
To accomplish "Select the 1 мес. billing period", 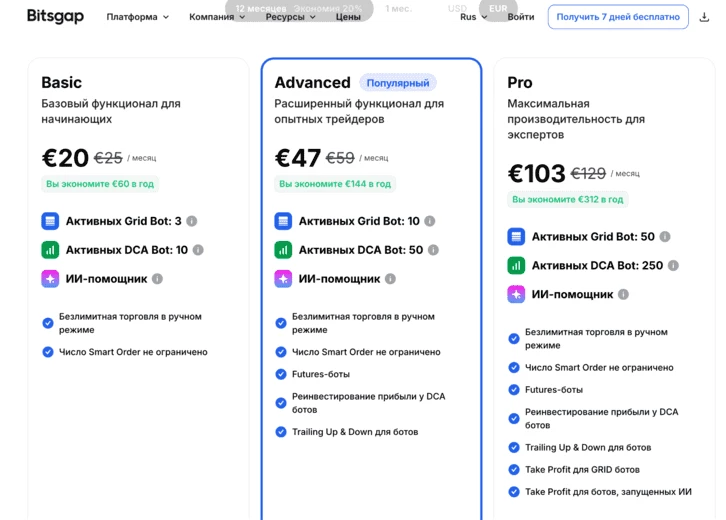I will pyautogui.click(x=399, y=8).
